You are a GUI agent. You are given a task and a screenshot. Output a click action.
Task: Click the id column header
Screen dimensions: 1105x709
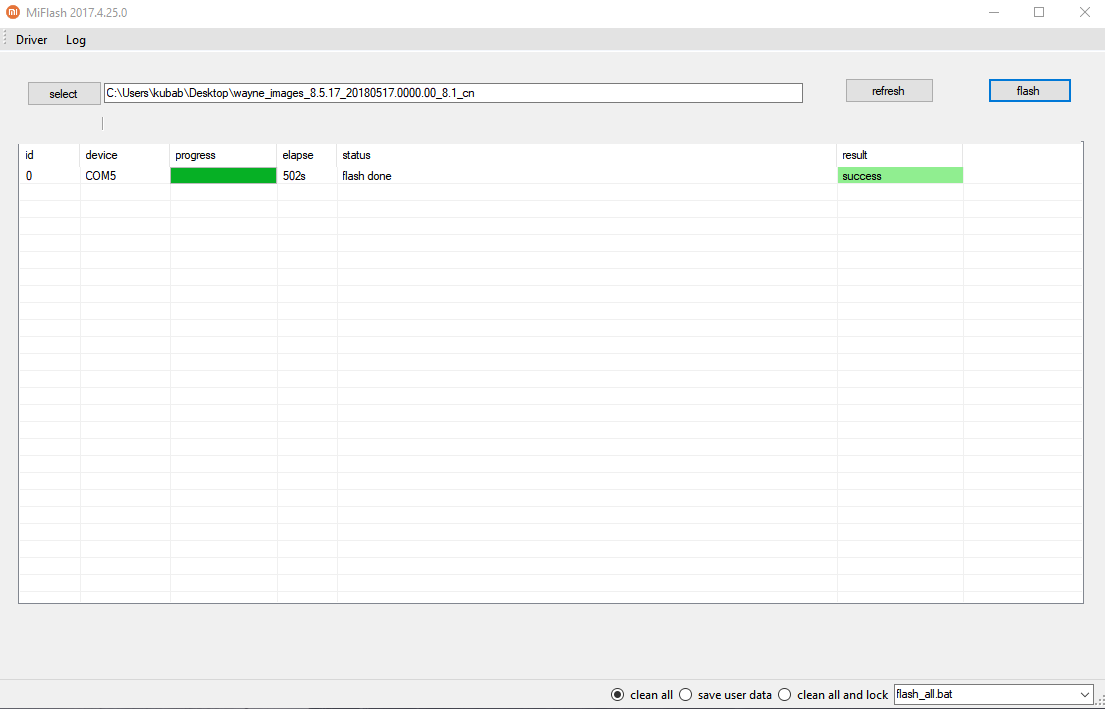[30, 155]
